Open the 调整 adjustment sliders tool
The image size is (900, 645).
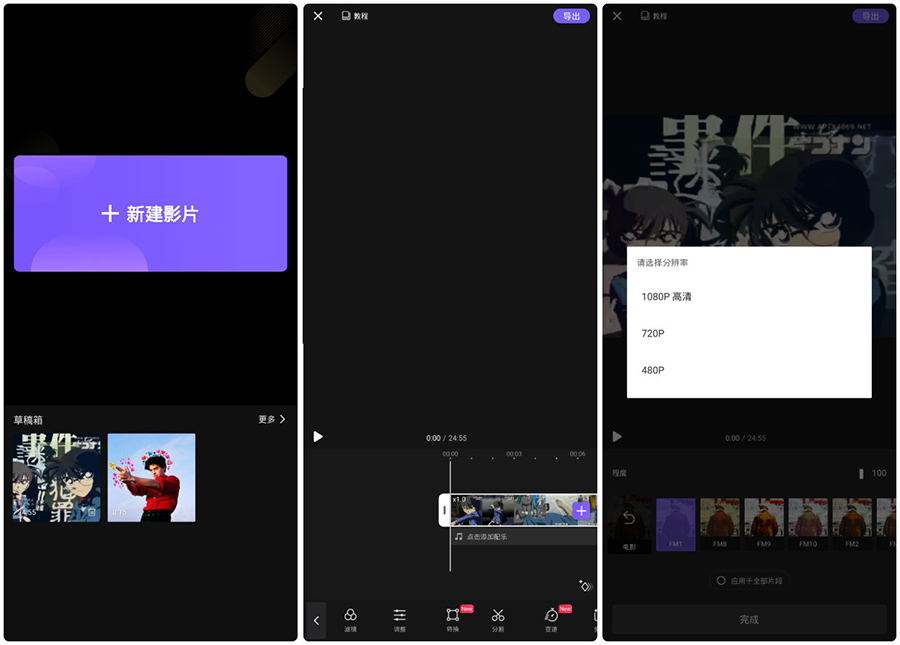click(400, 619)
